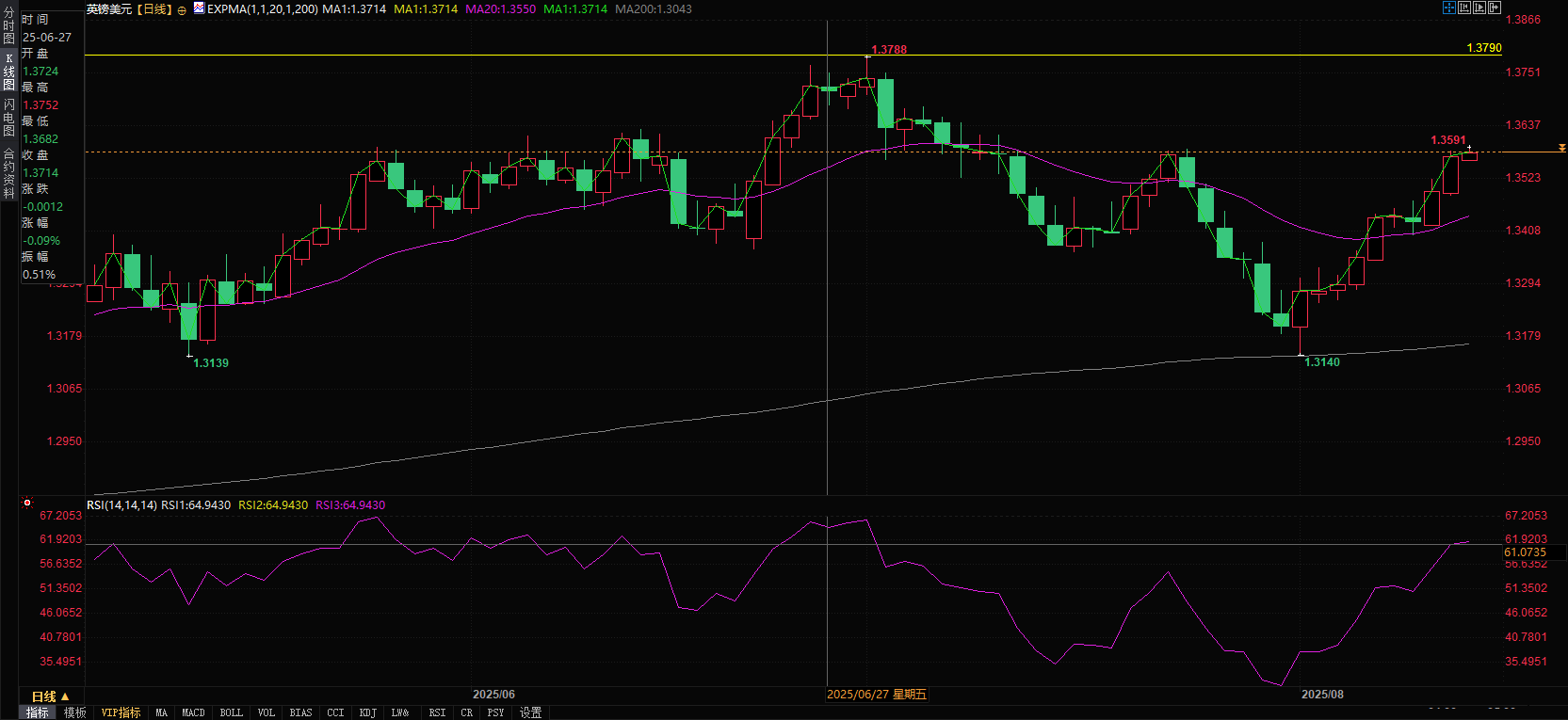Click the MA20:1.3550 legend value
The width and height of the screenshot is (1568, 720).
click(x=501, y=8)
